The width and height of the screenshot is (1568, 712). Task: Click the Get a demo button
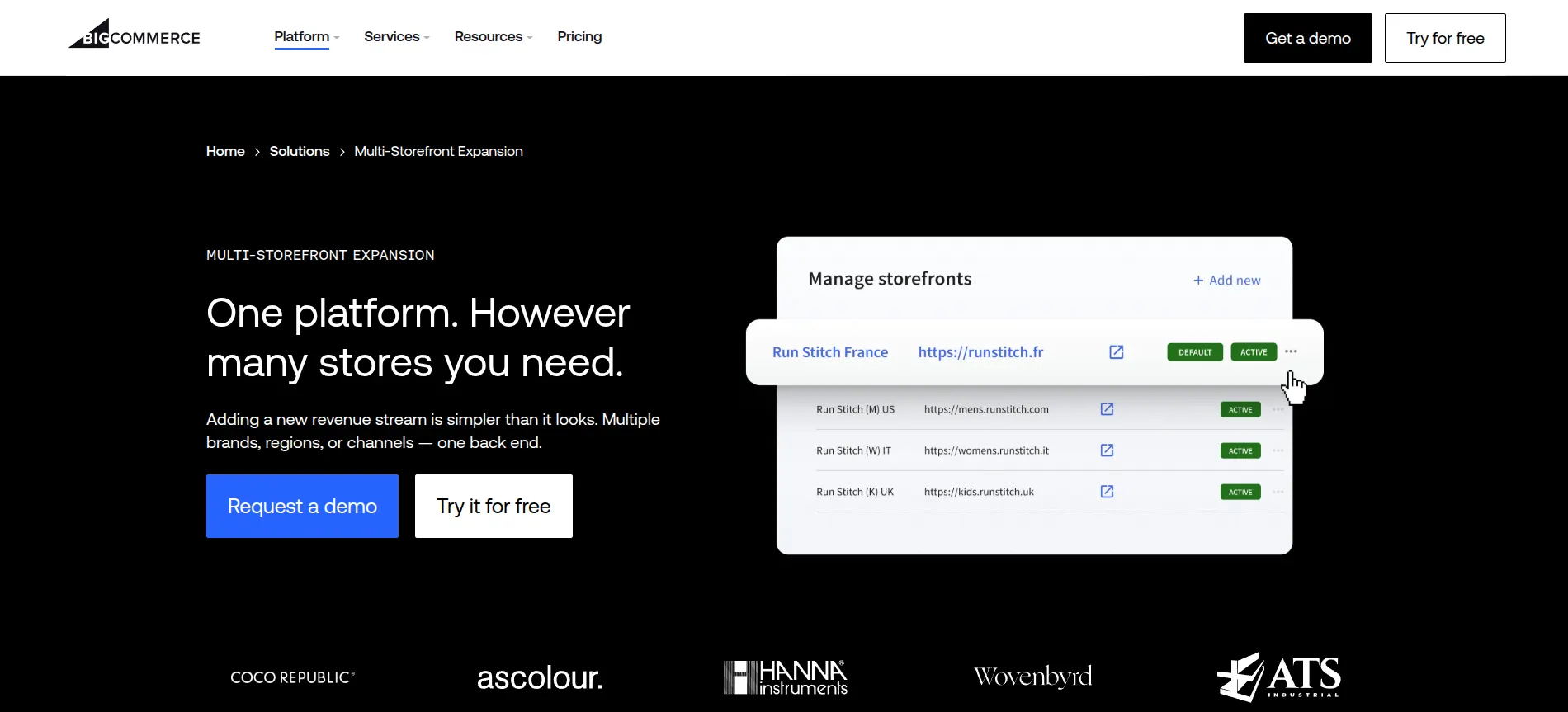tap(1308, 38)
